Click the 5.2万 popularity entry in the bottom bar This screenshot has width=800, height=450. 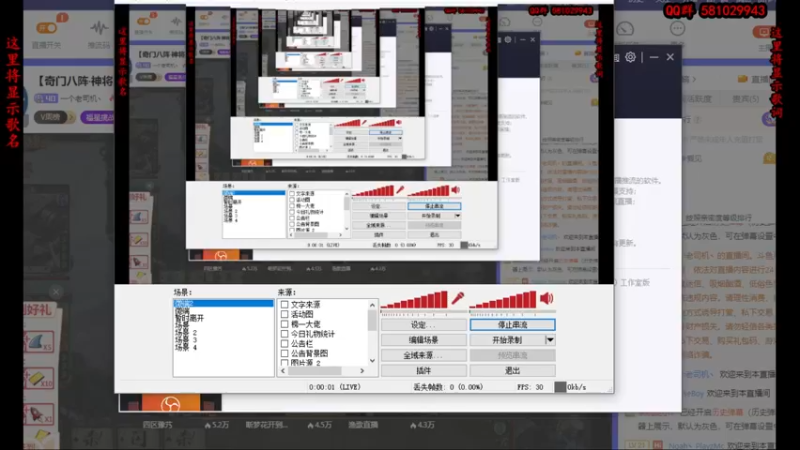[217, 425]
